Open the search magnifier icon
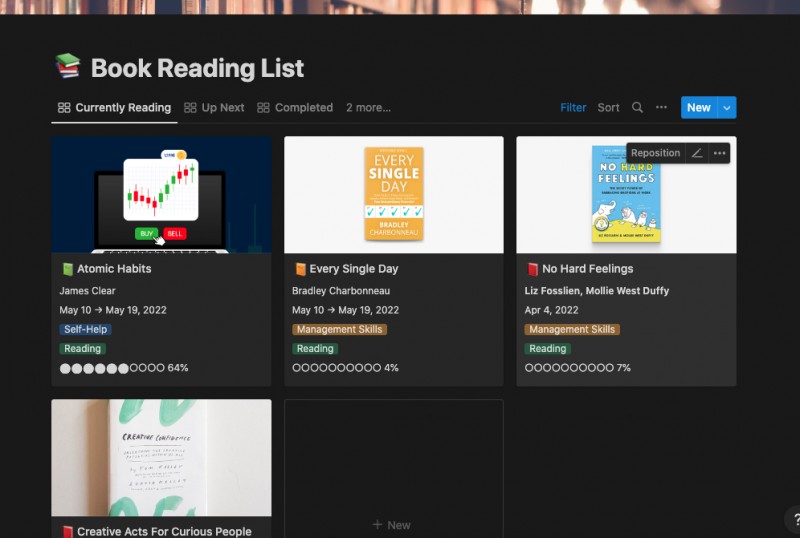Image resolution: width=800 pixels, height=538 pixels. pos(637,107)
